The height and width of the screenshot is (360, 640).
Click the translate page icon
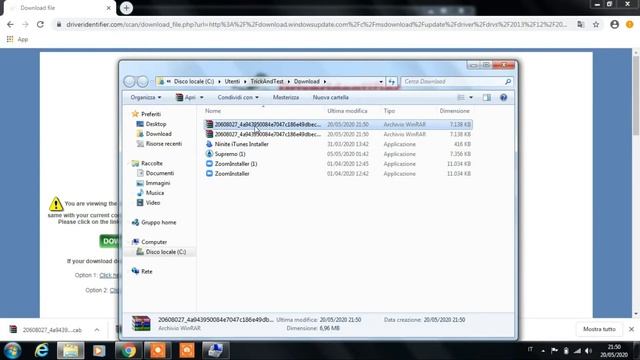580,24
